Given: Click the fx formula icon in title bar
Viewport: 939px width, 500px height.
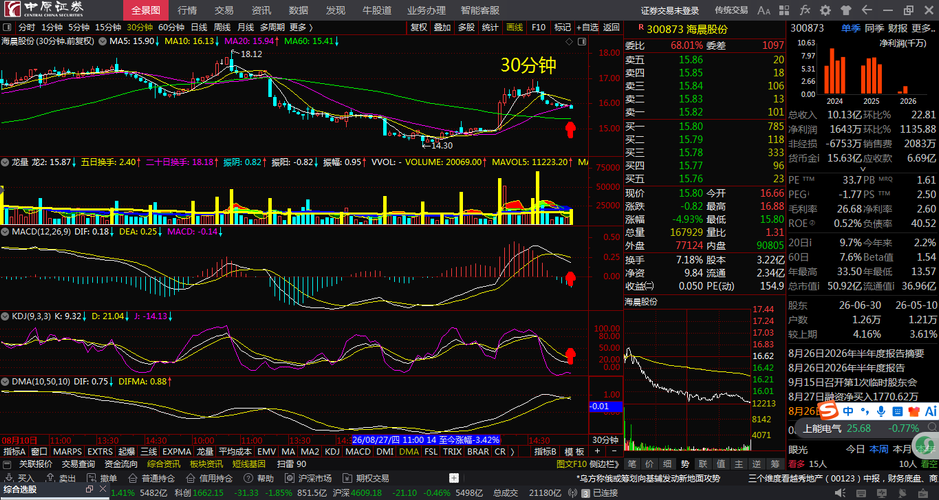Looking at the screenshot, I should 804,10.
